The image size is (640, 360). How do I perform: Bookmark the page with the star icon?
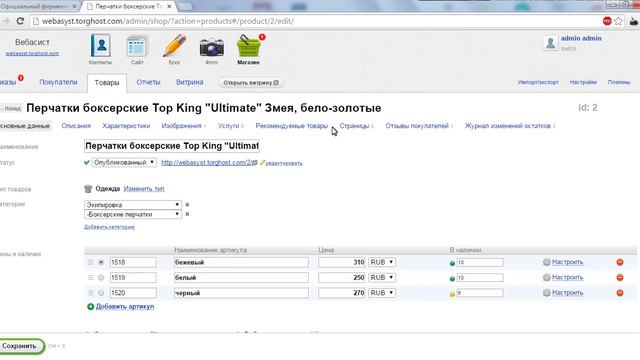click(618, 21)
